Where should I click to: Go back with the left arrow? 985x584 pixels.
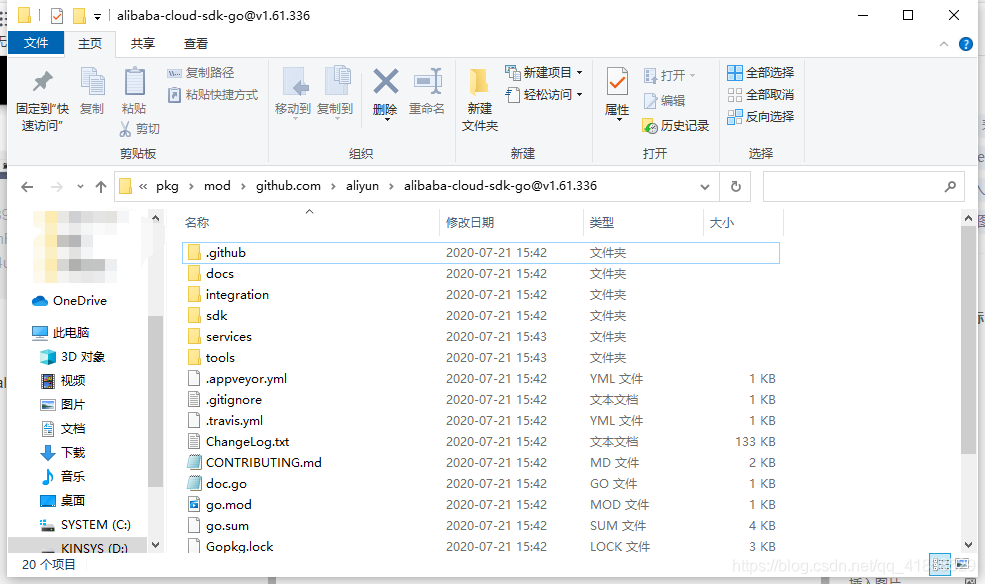[27, 187]
